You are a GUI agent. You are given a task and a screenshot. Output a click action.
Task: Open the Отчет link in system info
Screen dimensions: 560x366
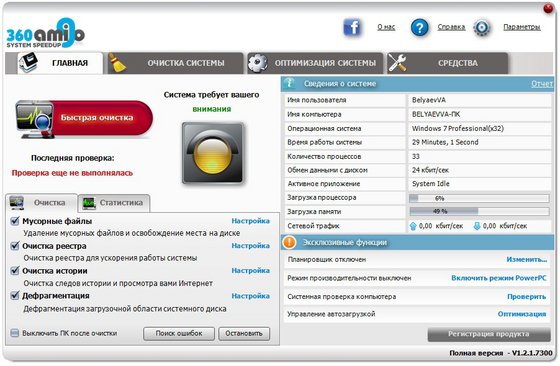(x=542, y=84)
